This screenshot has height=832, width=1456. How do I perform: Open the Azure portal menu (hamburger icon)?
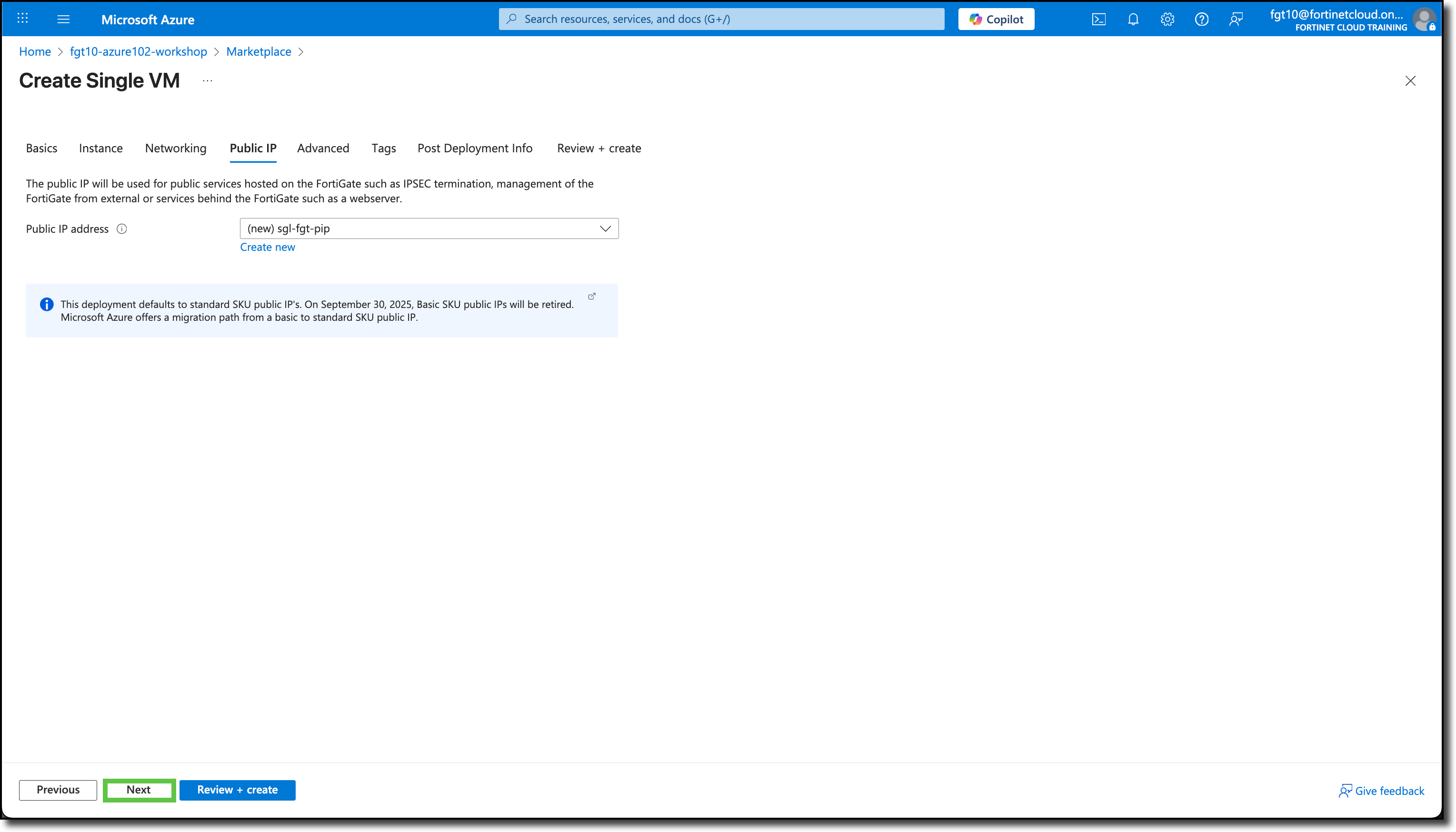63,19
